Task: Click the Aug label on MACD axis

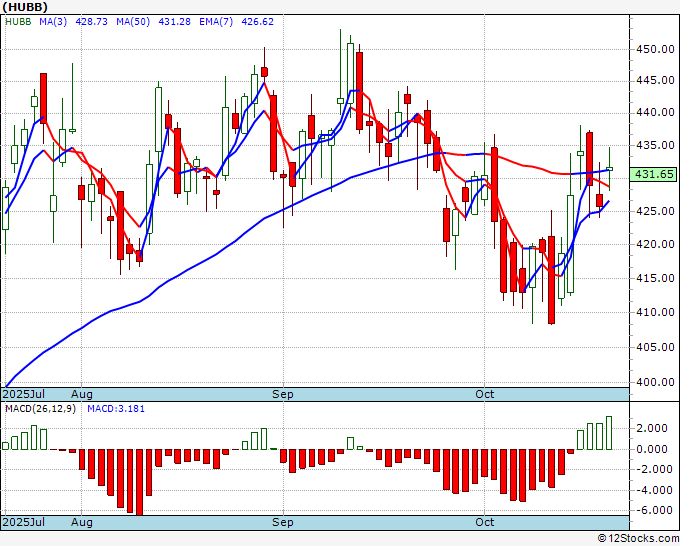Action: (82, 522)
